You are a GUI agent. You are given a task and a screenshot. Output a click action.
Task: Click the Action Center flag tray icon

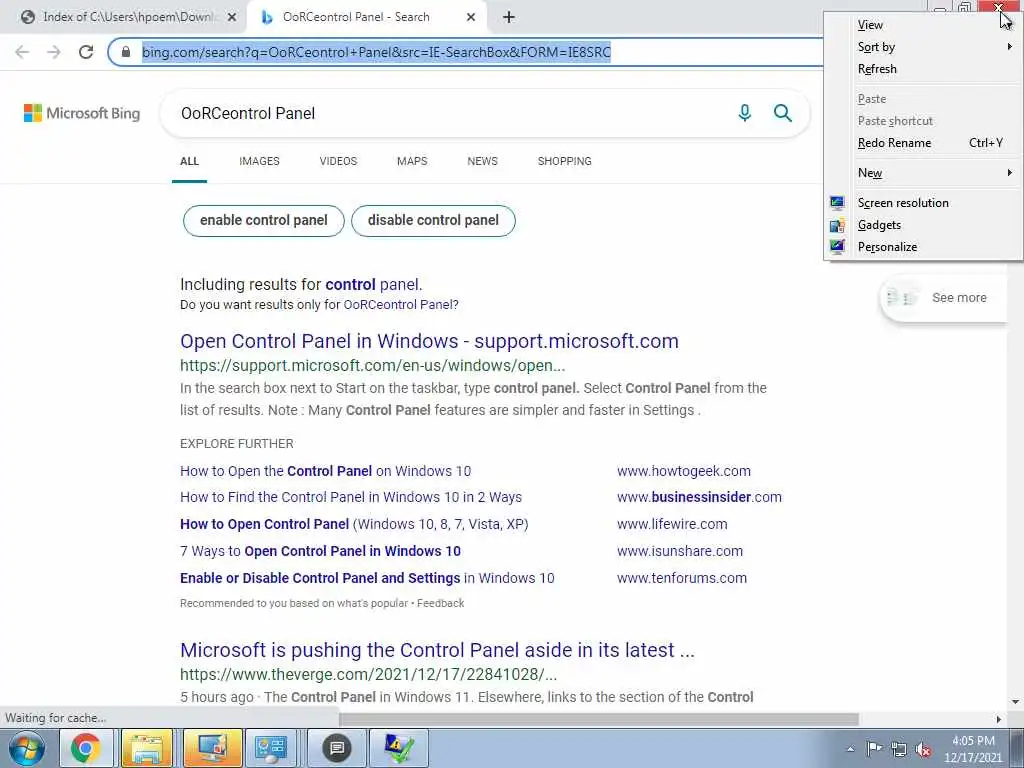coord(874,748)
